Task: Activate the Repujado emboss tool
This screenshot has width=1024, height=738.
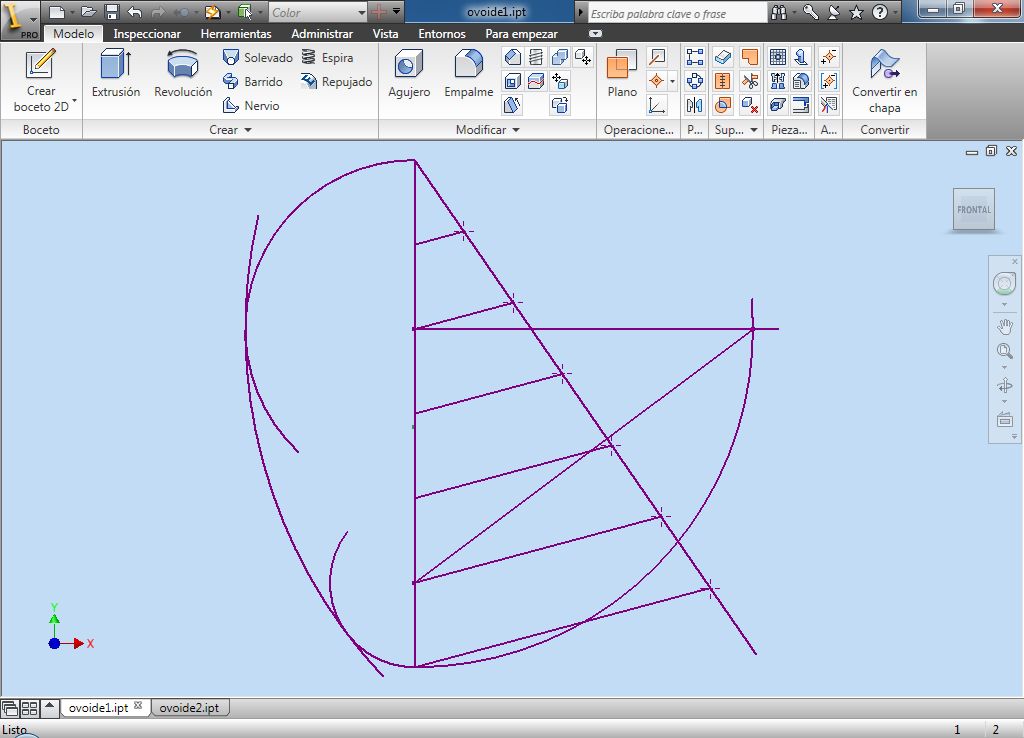Action: click(336, 82)
